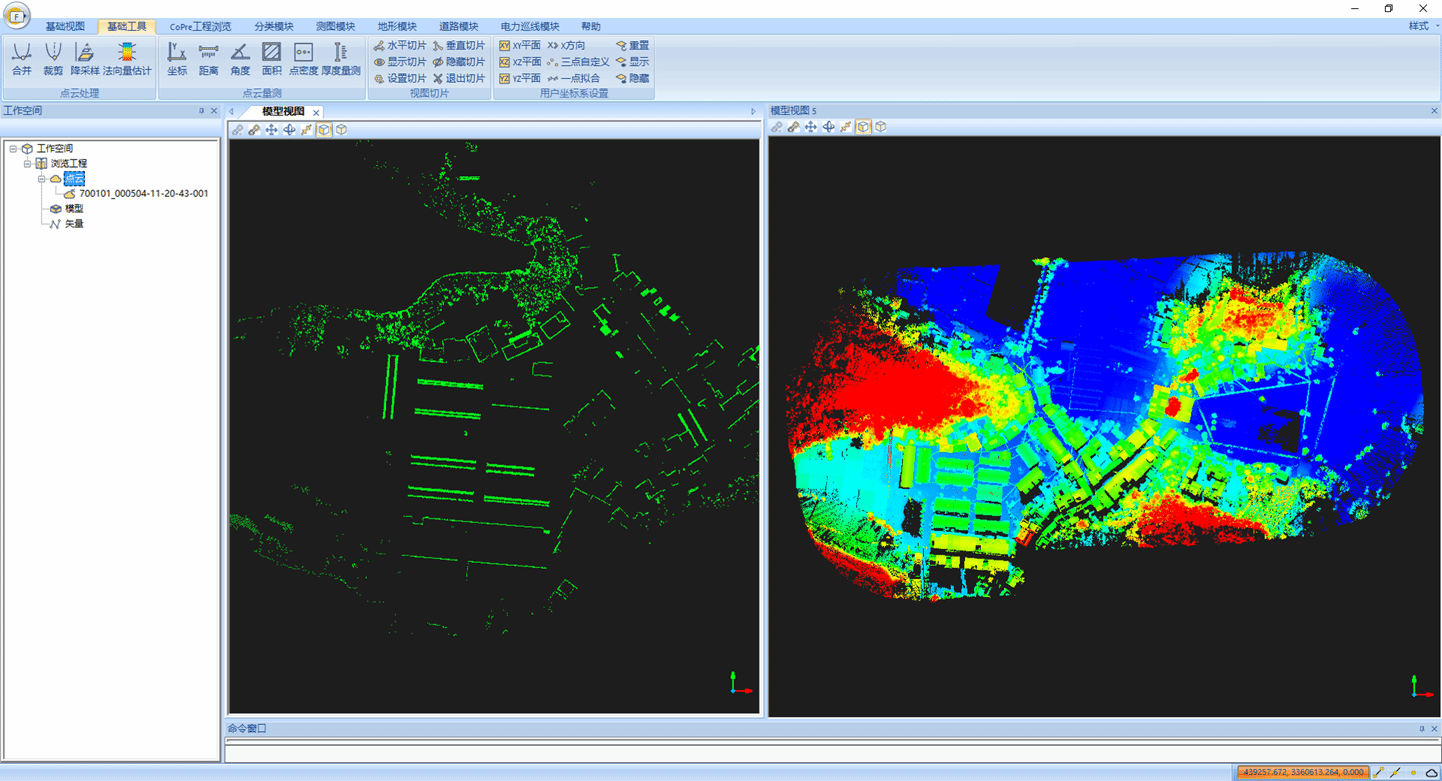This screenshot has width=1442, height=781.
Task: Open the 降采样 (downsample) tool
Action: tap(85, 59)
